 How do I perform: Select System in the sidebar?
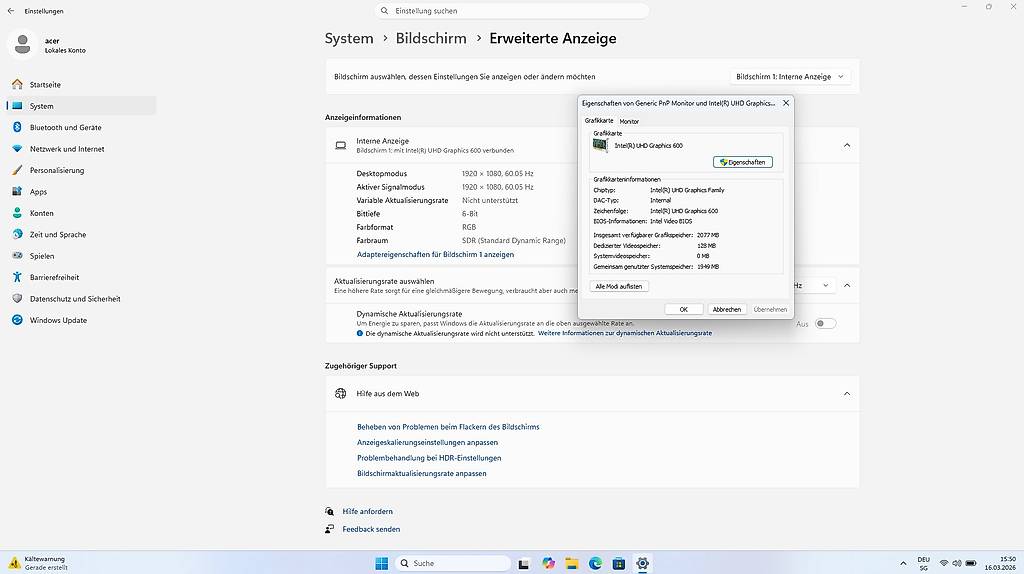coord(81,106)
